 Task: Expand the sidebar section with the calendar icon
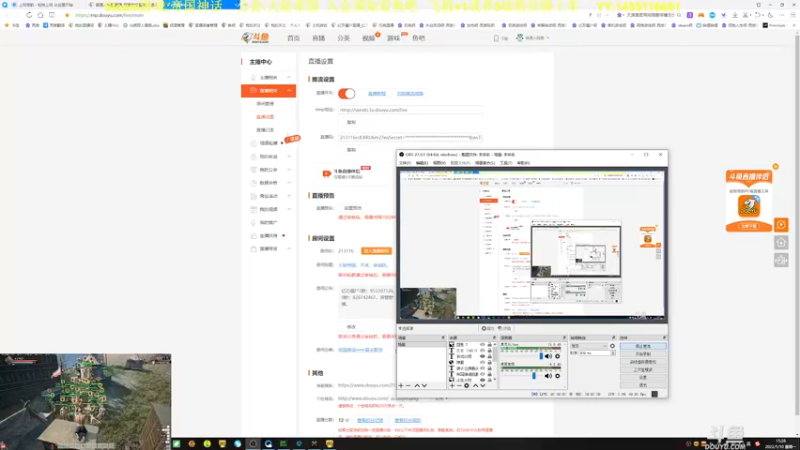coord(268,210)
